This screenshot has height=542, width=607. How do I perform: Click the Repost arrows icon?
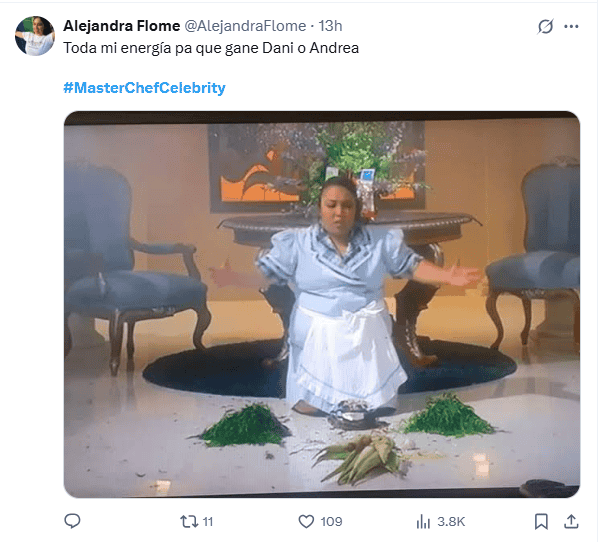(x=187, y=521)
